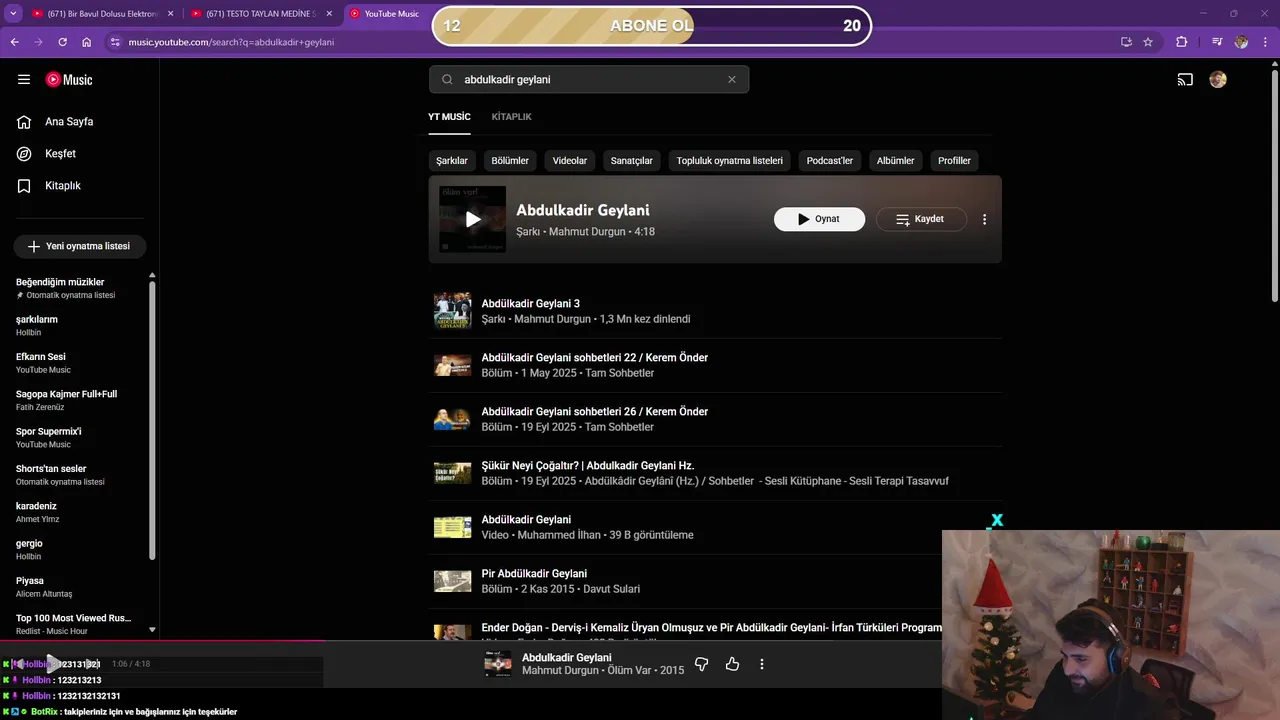Close the webcam overlay with blue X

(x=996, y=521)
